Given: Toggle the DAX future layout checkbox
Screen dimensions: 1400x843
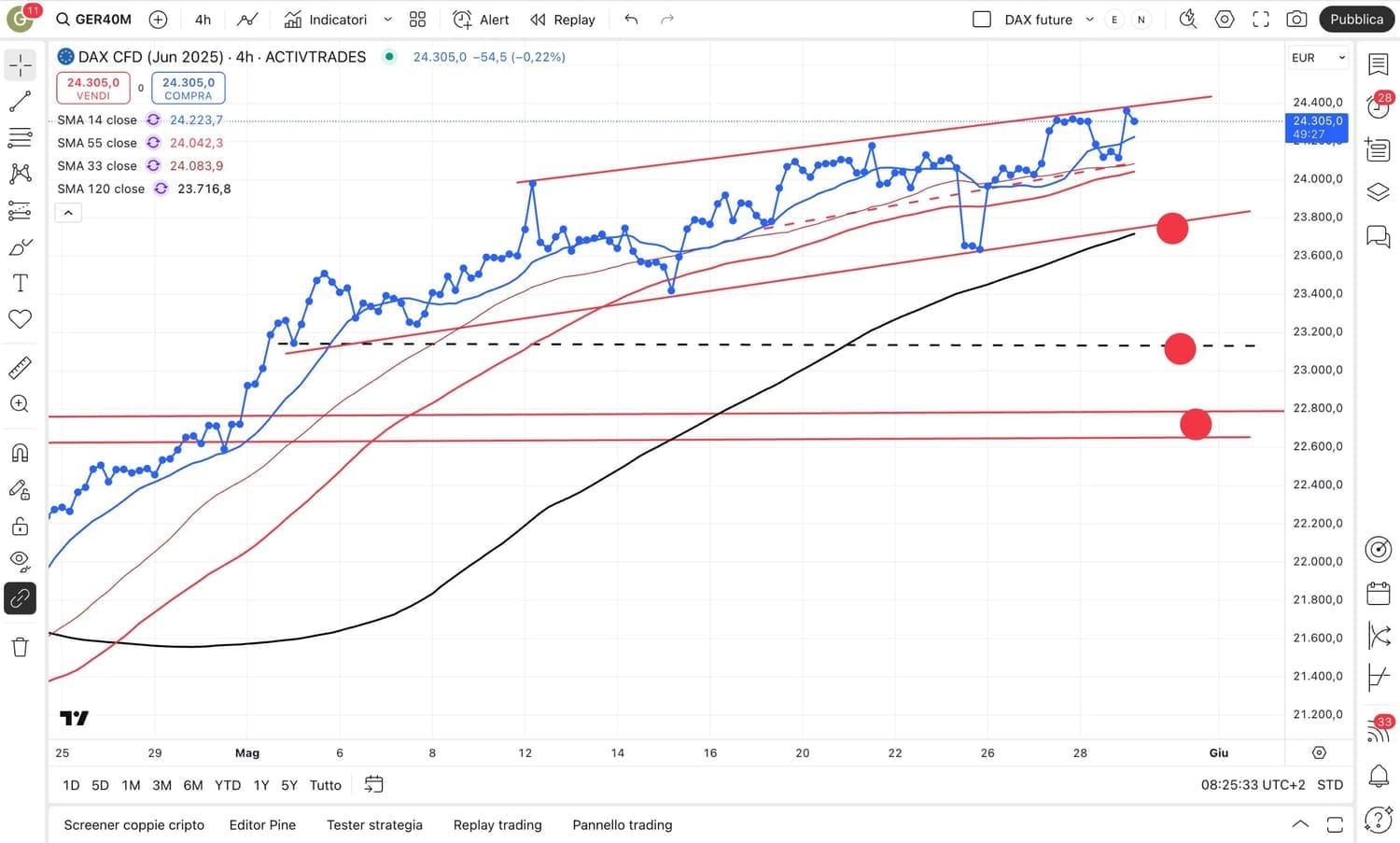Looking at the screenshot, I should click(982, 20).
